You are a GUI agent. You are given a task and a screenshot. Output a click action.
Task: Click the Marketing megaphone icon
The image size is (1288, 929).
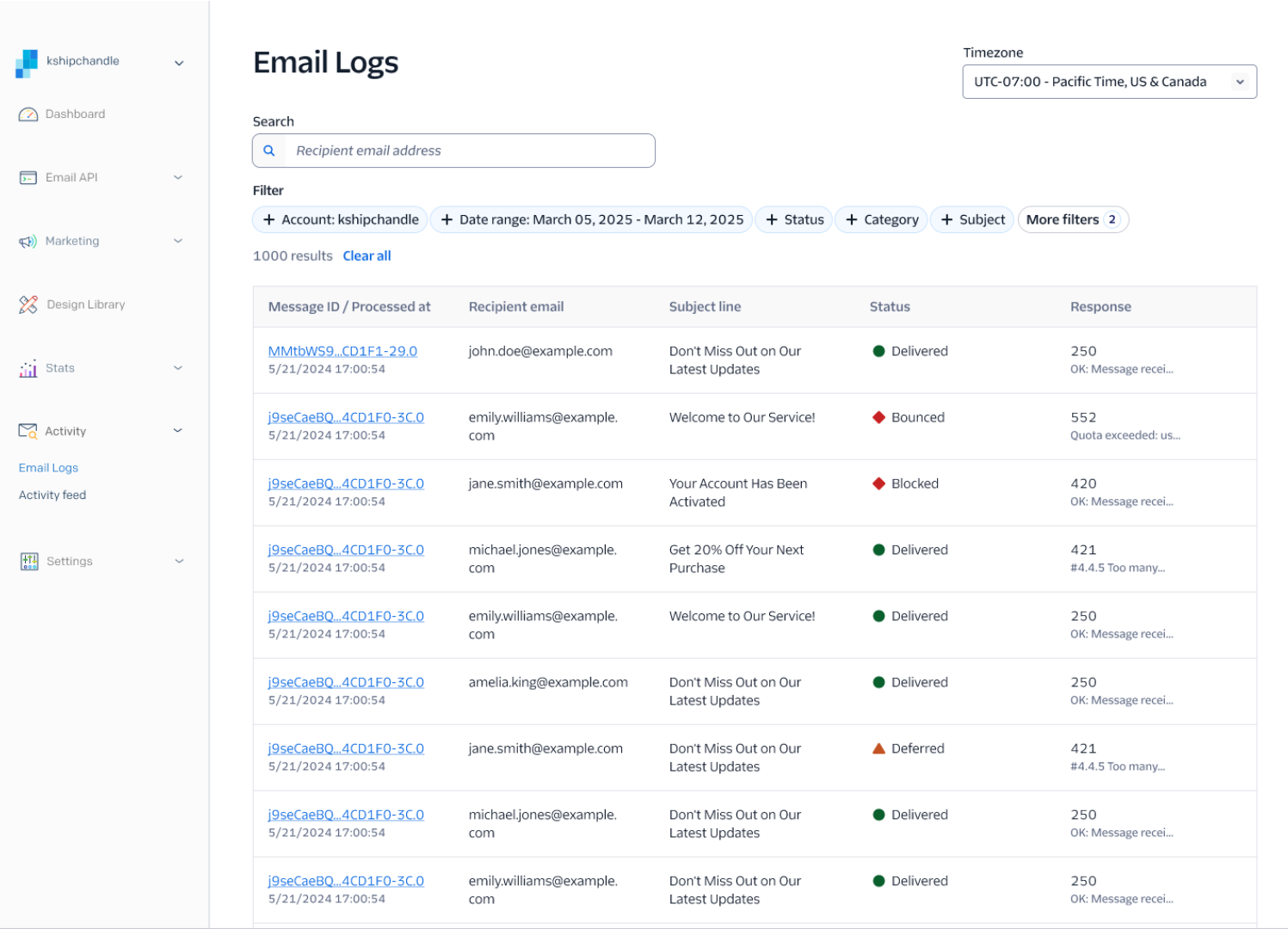coord(28,242)
